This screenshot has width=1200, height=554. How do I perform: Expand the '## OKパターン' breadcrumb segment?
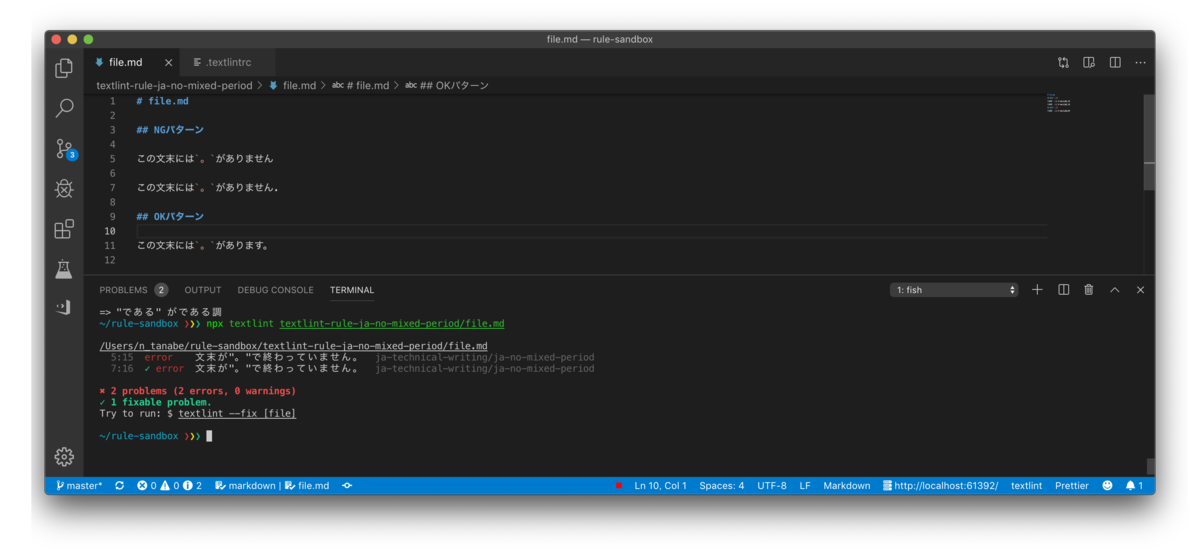click(447, 86)
